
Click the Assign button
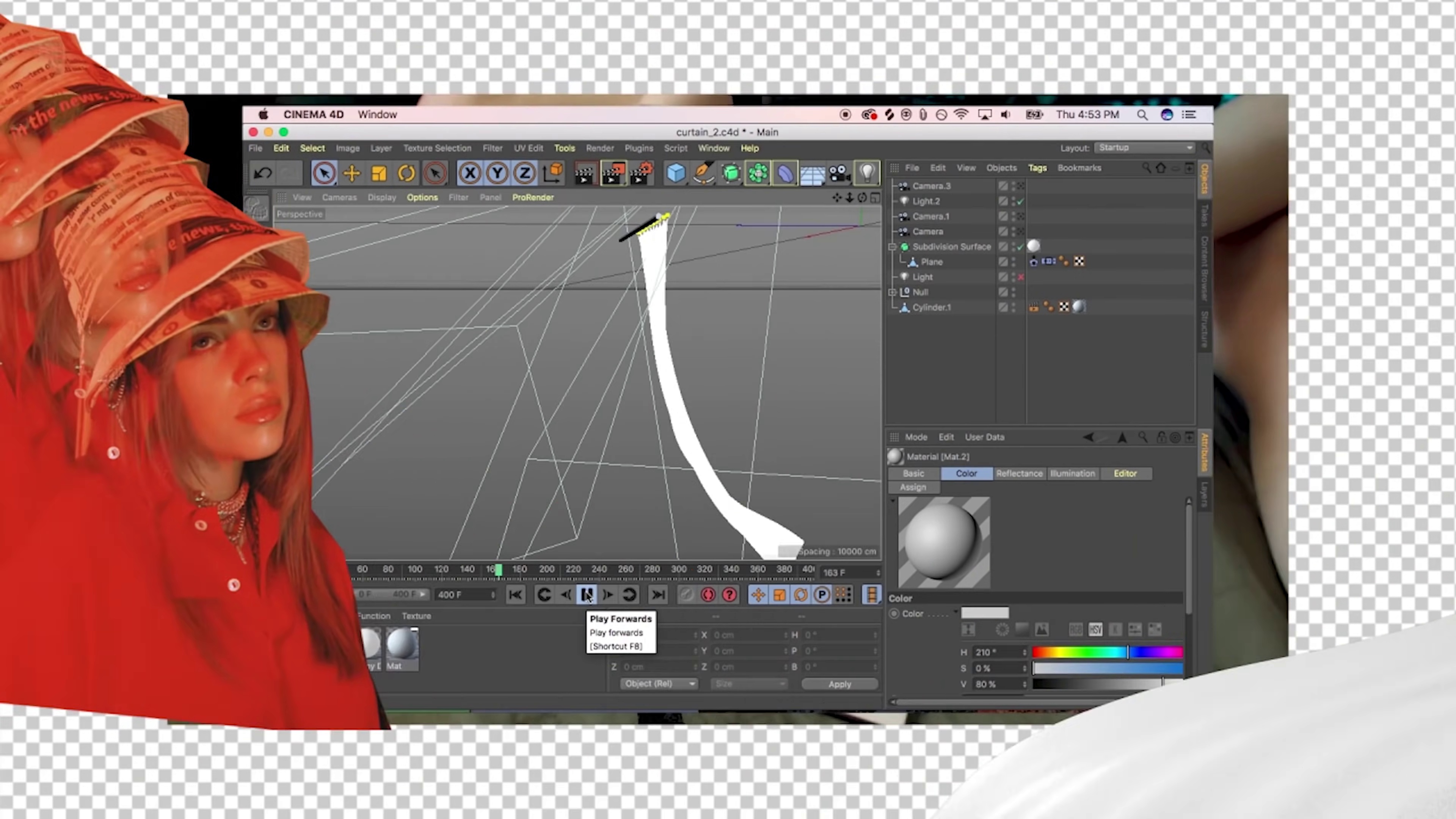pyautogui.click(x=913, y=487)
